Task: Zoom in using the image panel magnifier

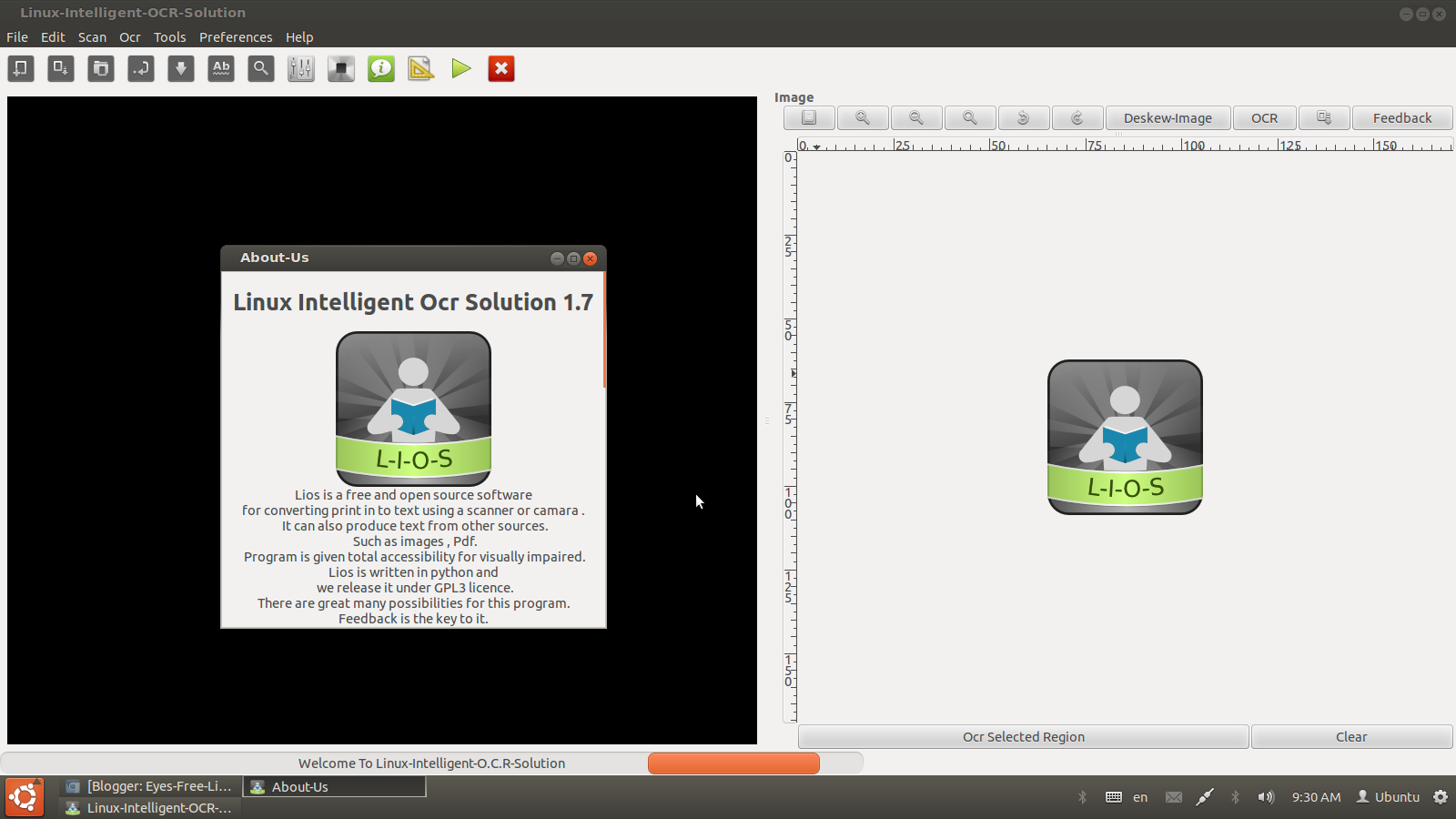Action: point(862,117)
